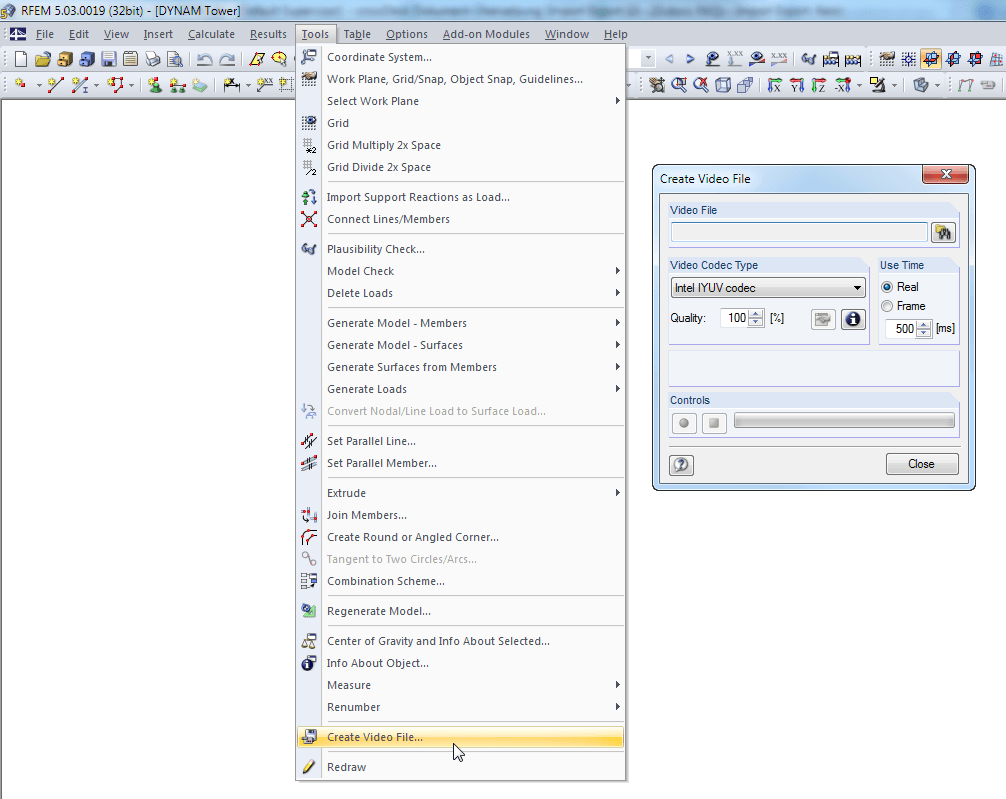
Task: Open a model using the Open folder icon
Action: [x=41, y=58]
